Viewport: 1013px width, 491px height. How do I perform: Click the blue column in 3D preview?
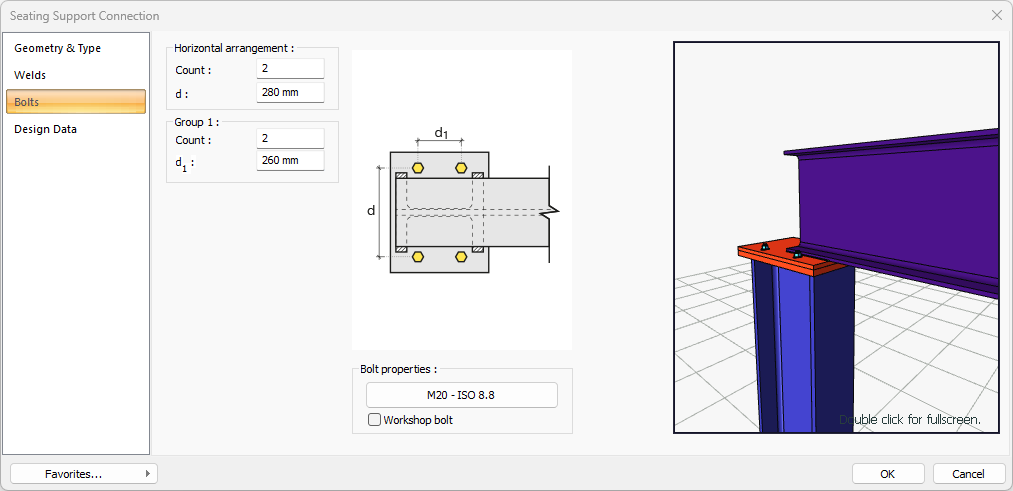(x=800, y=350)
